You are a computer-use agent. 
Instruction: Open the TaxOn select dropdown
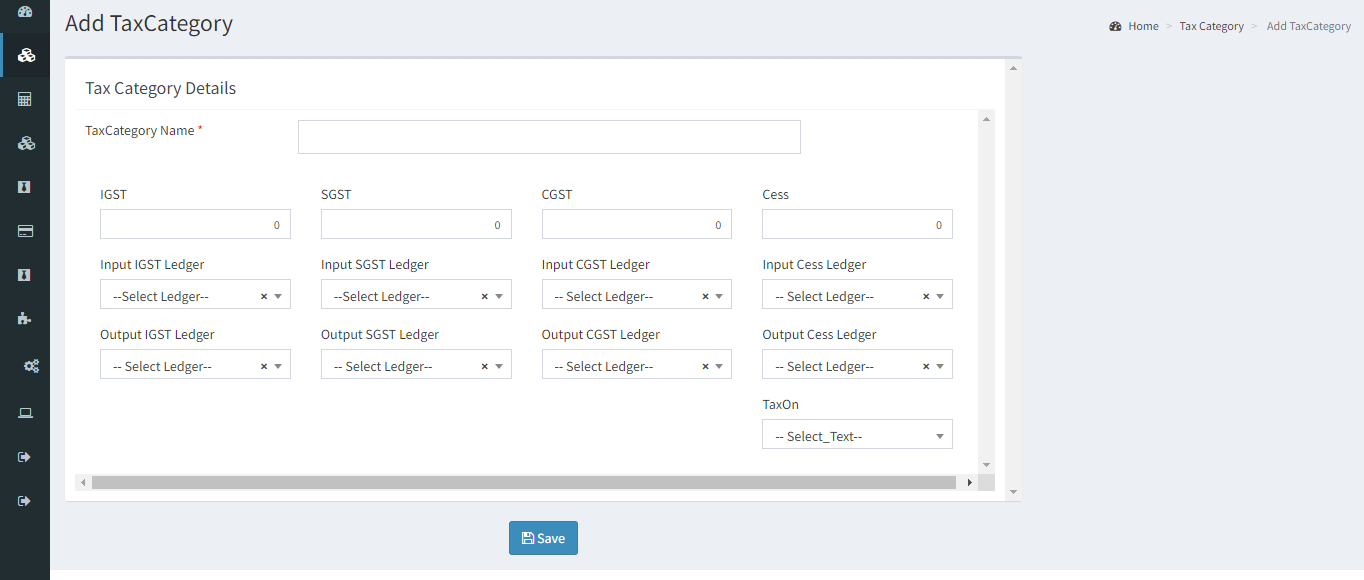(857, 434)
